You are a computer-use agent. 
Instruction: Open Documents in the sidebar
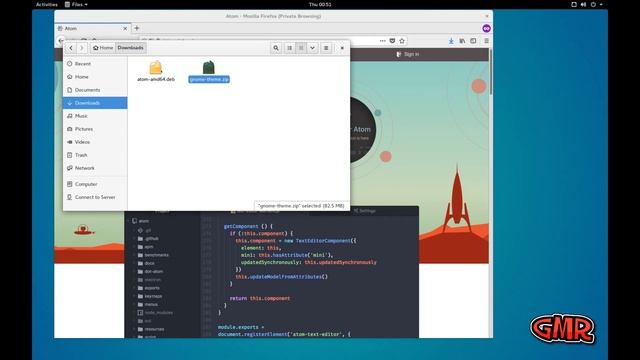(x=95, y=90)
